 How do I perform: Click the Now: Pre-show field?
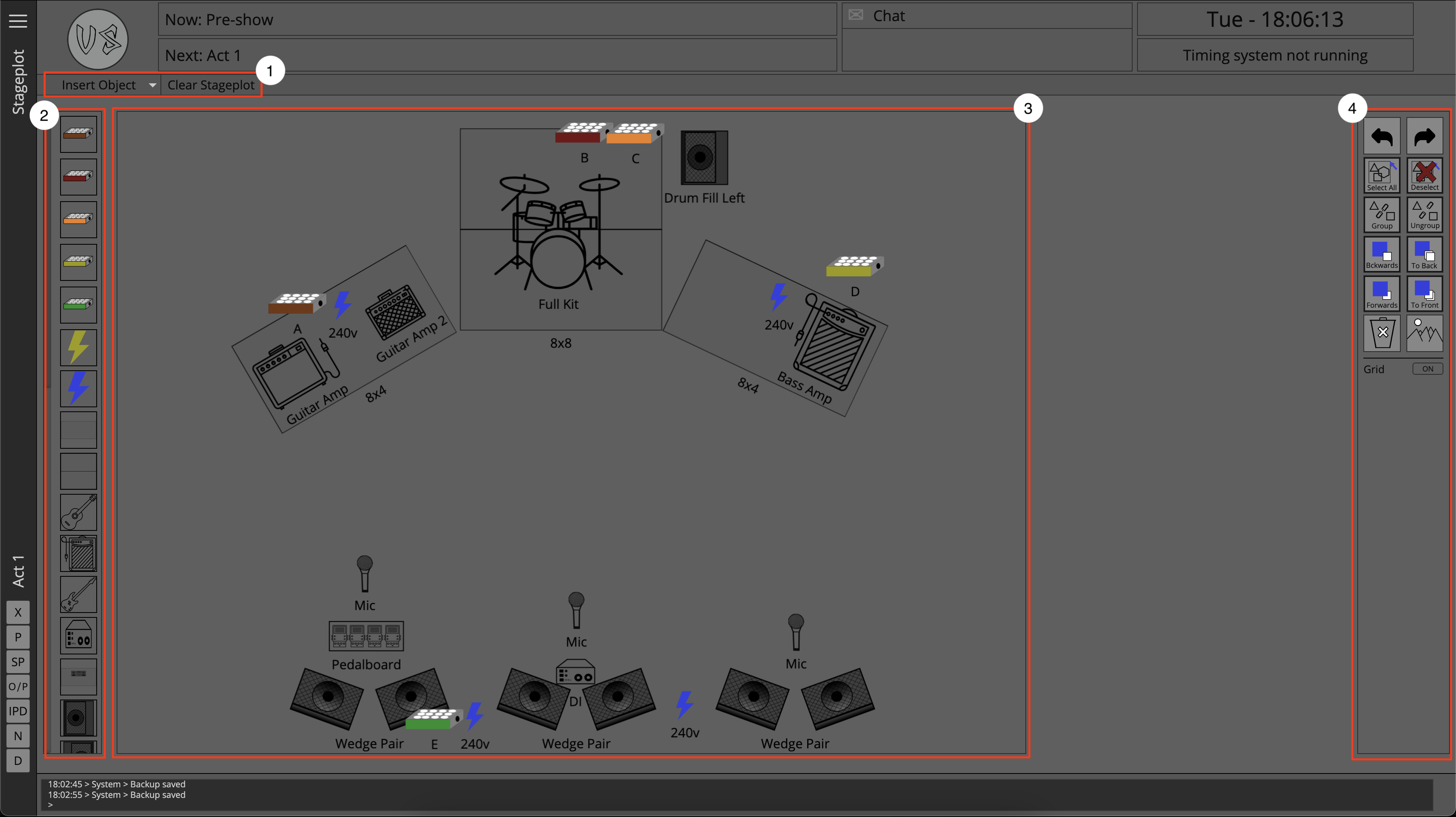(497, 19)
